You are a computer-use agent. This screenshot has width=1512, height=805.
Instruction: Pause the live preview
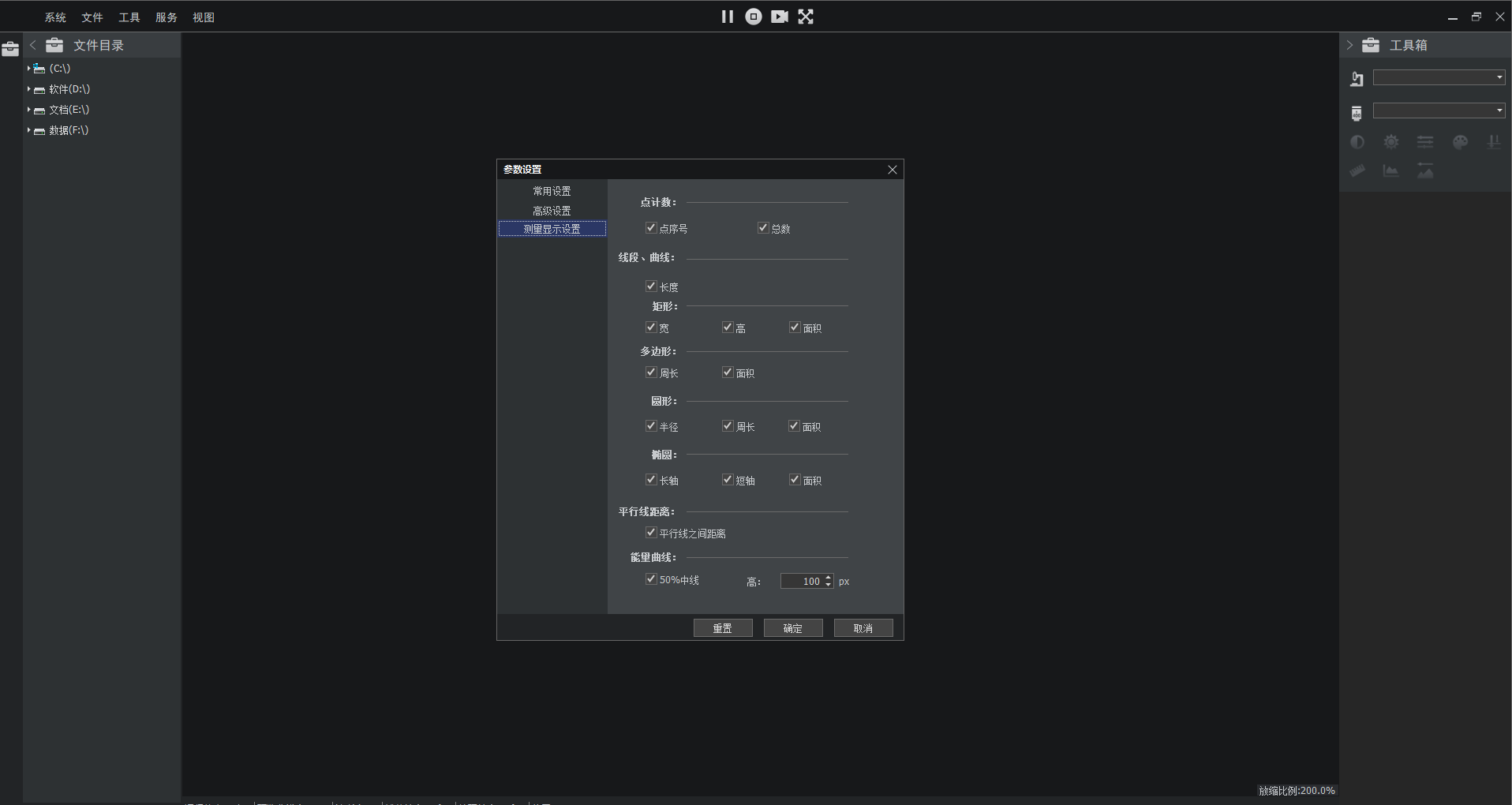pos(727,17)
